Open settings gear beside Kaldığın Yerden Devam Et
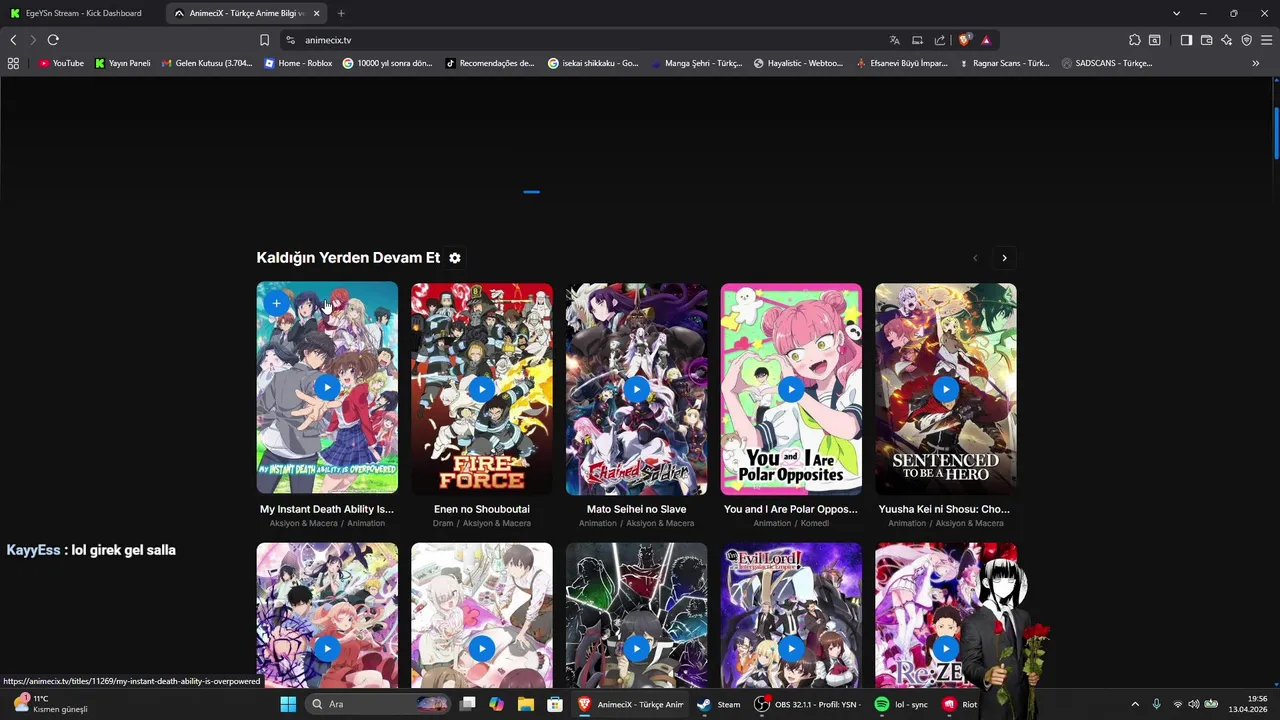 [455, 258]
